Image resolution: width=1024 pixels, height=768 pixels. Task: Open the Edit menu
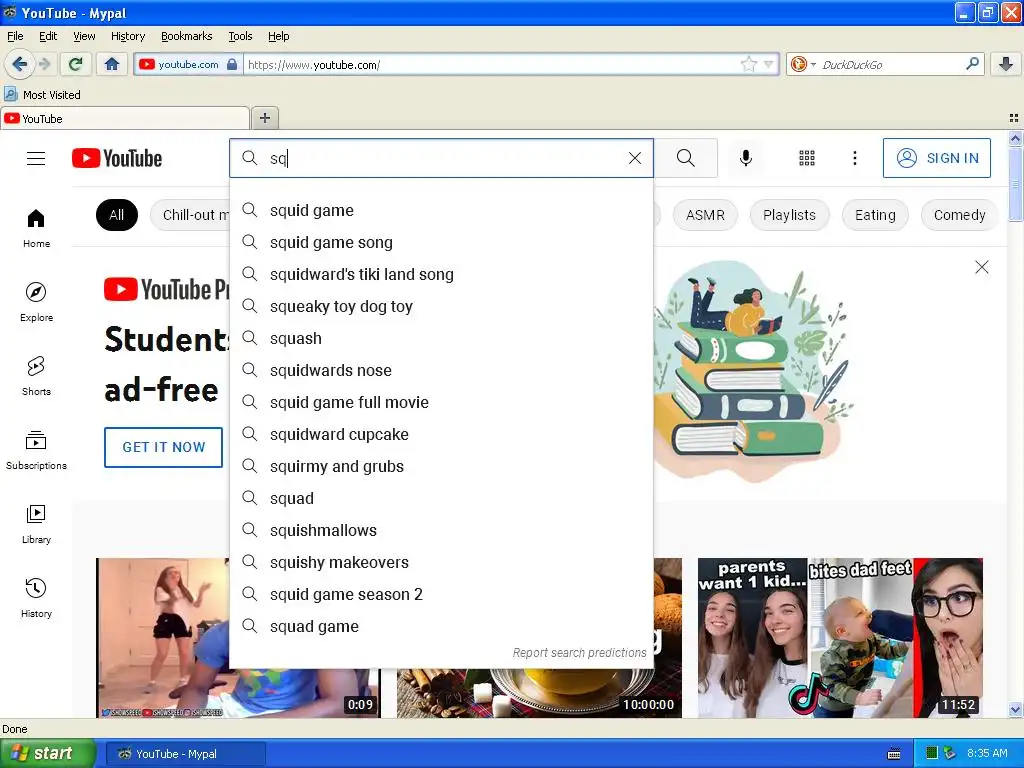coord(48,36)
